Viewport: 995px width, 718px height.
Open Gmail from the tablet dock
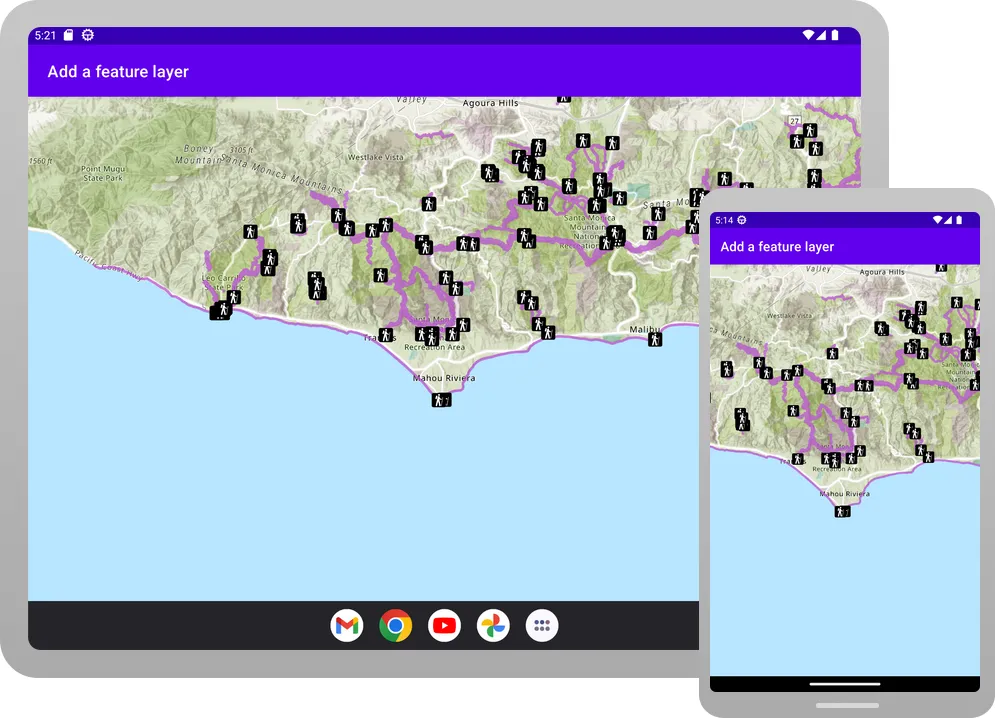click(x=346, y=626)
